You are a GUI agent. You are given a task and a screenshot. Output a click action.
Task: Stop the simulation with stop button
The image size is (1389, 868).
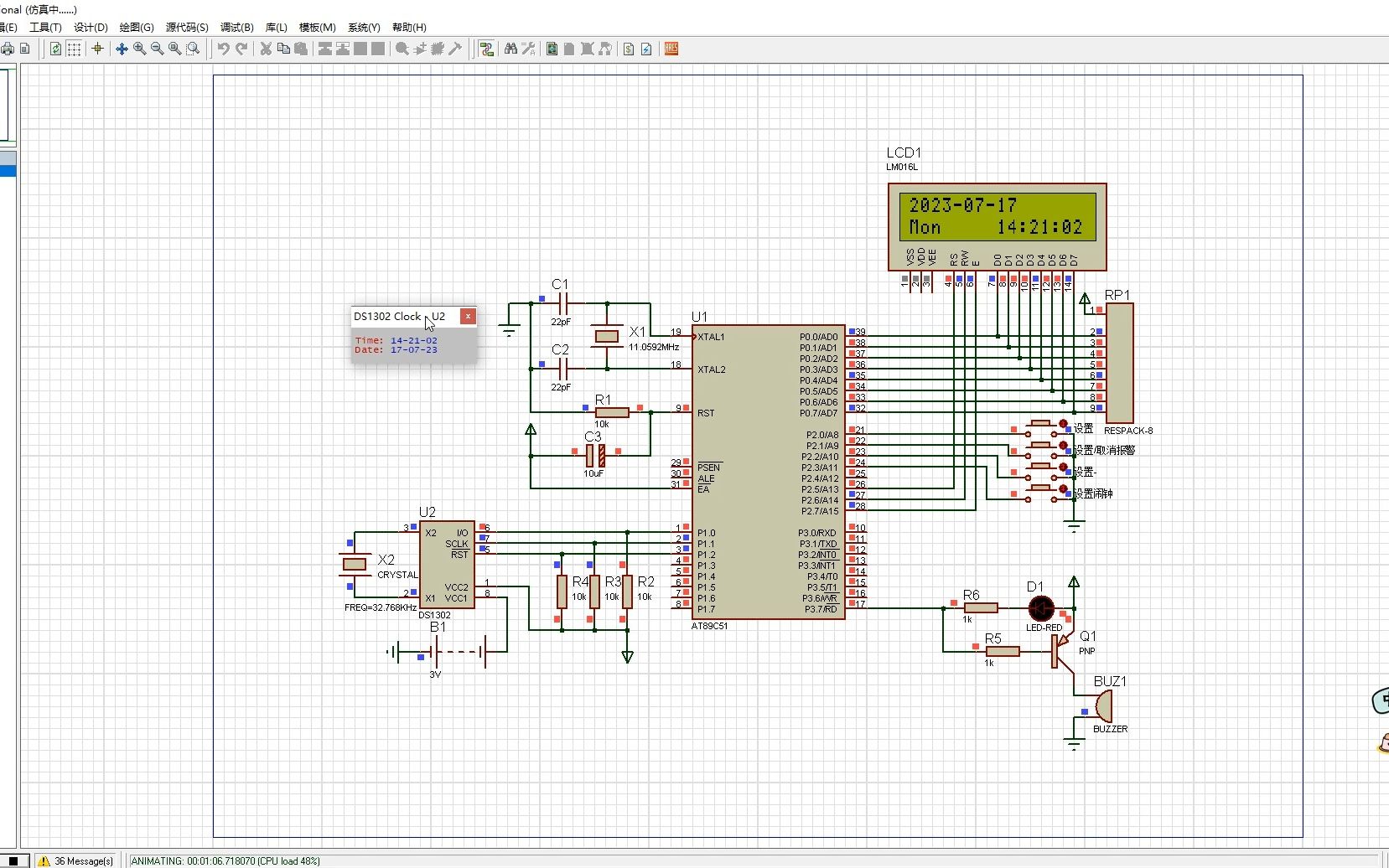click(x=13, y=860)
